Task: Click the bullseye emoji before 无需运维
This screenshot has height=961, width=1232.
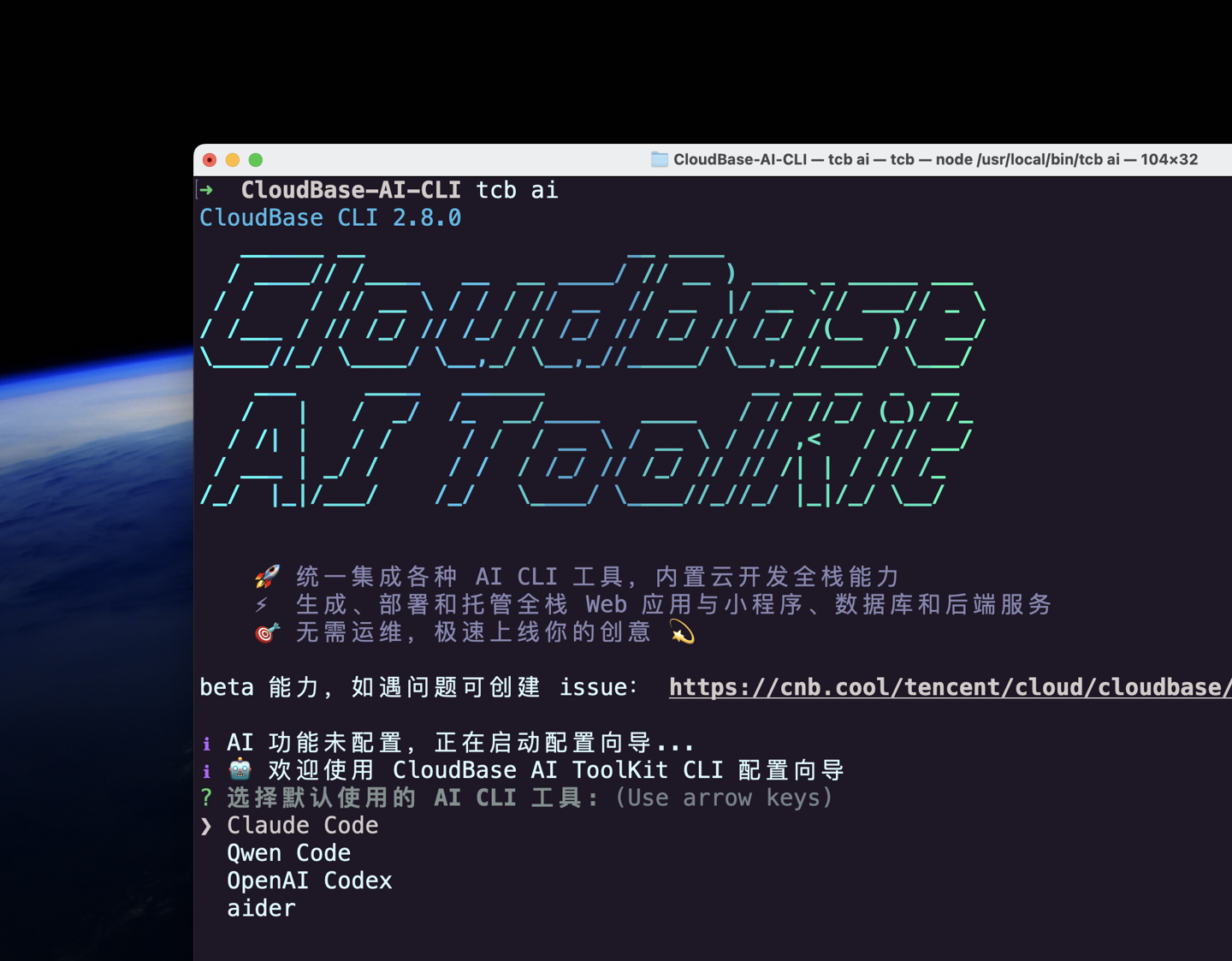Action: [x=264, y=632]
